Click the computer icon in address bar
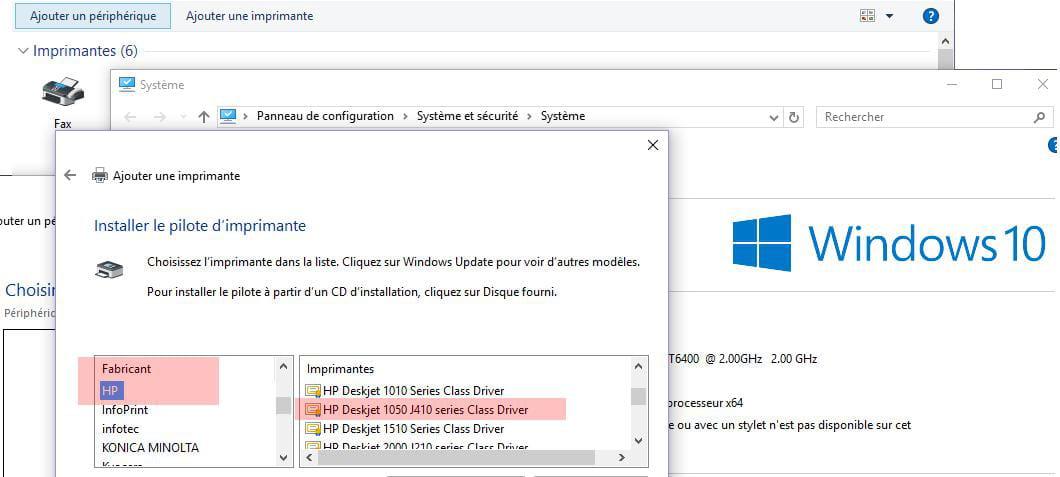 pyautogui.click(x=228, y=116)
